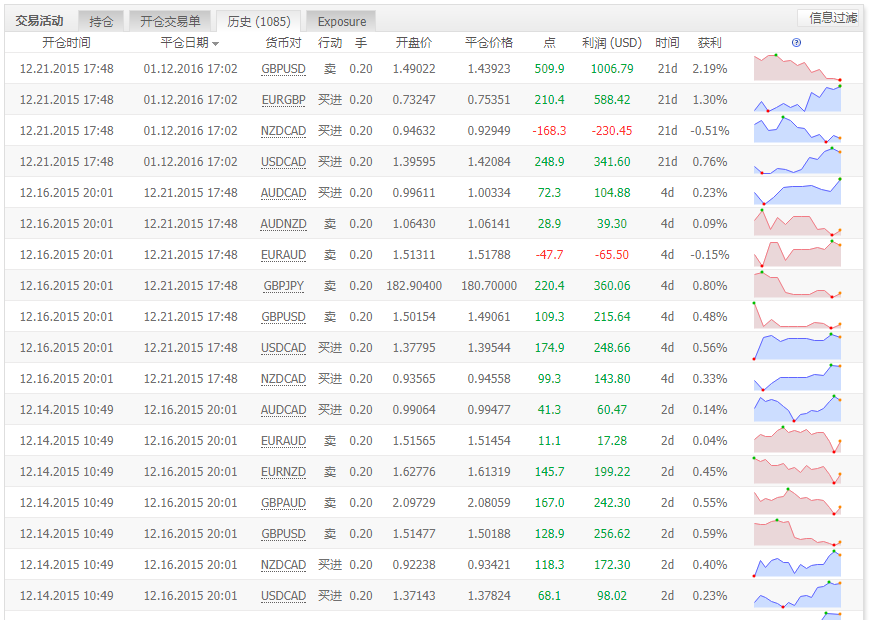Viewport: 871px width, 620px height.
Task: View the NZDCAD -230.45 loss sparkline
Action: coord(797,130)
